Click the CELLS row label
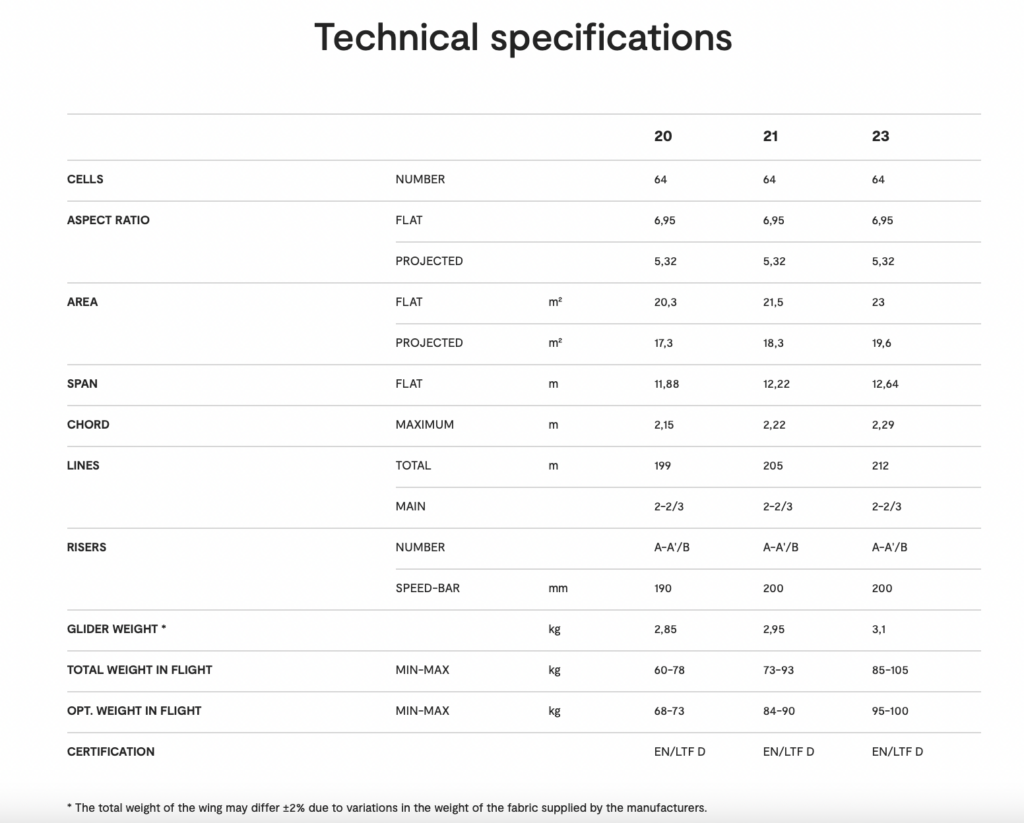 point(85,179)
